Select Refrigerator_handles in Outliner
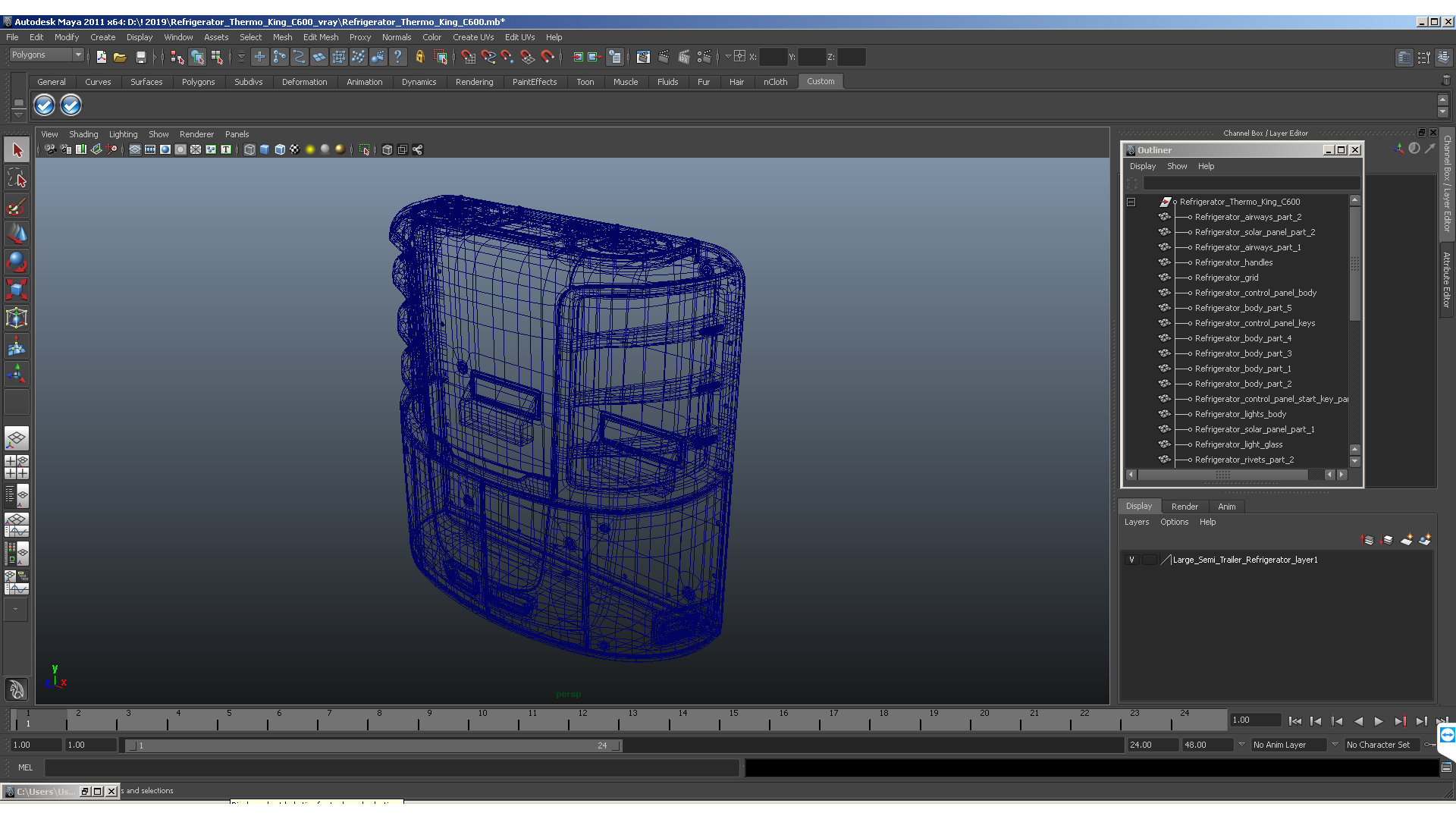The width and height of the screenshot is (1456, 819). [1233, 262]
